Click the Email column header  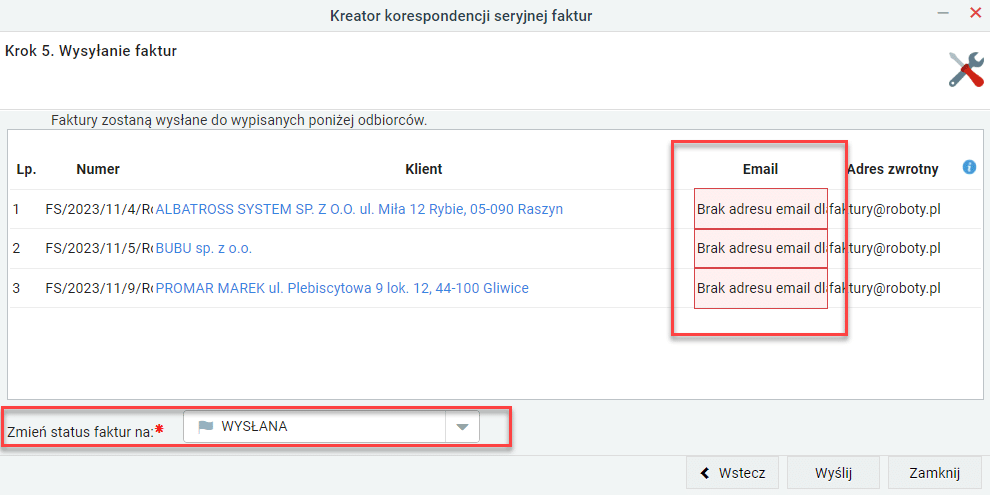[760, 169]
